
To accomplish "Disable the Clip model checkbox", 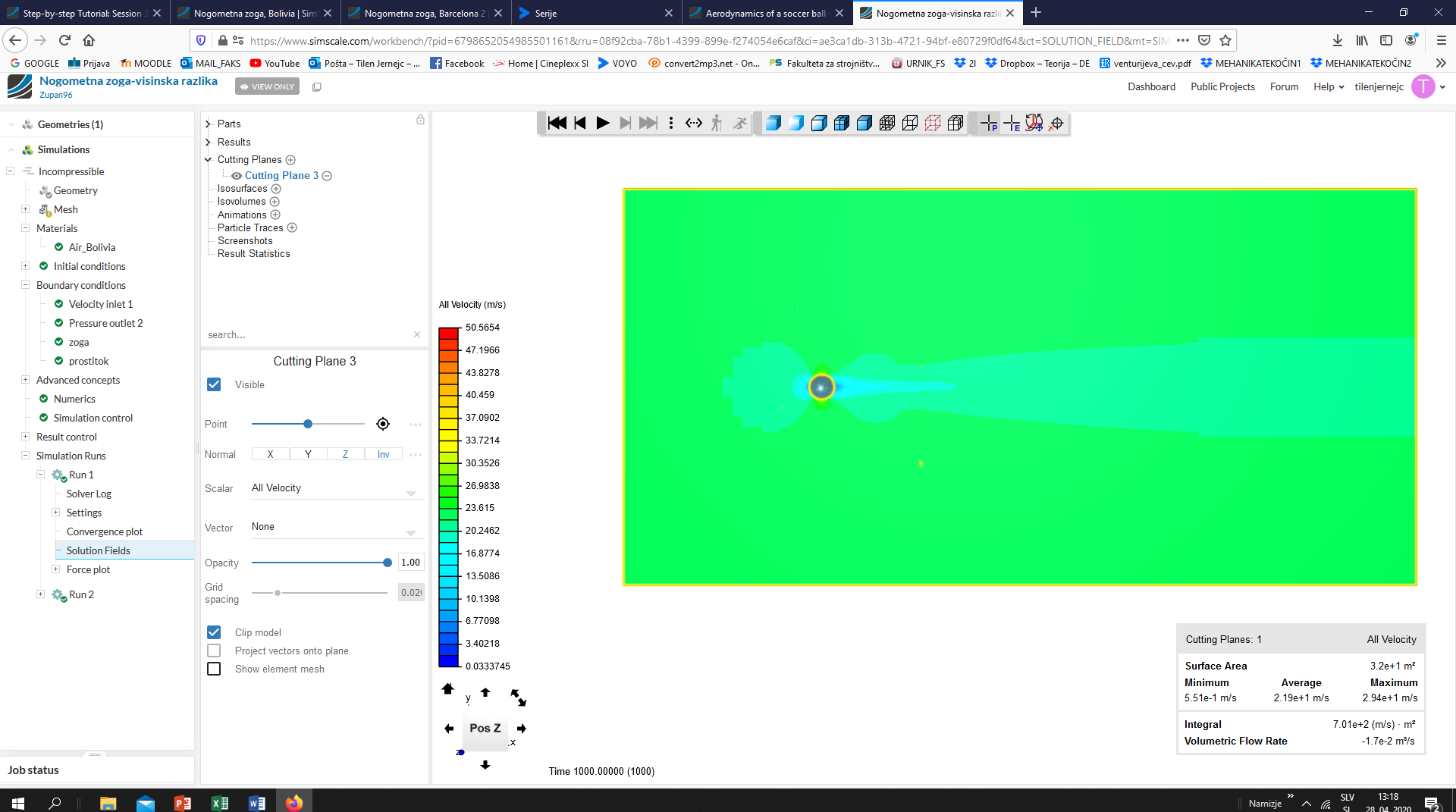I will click(214, 632).
